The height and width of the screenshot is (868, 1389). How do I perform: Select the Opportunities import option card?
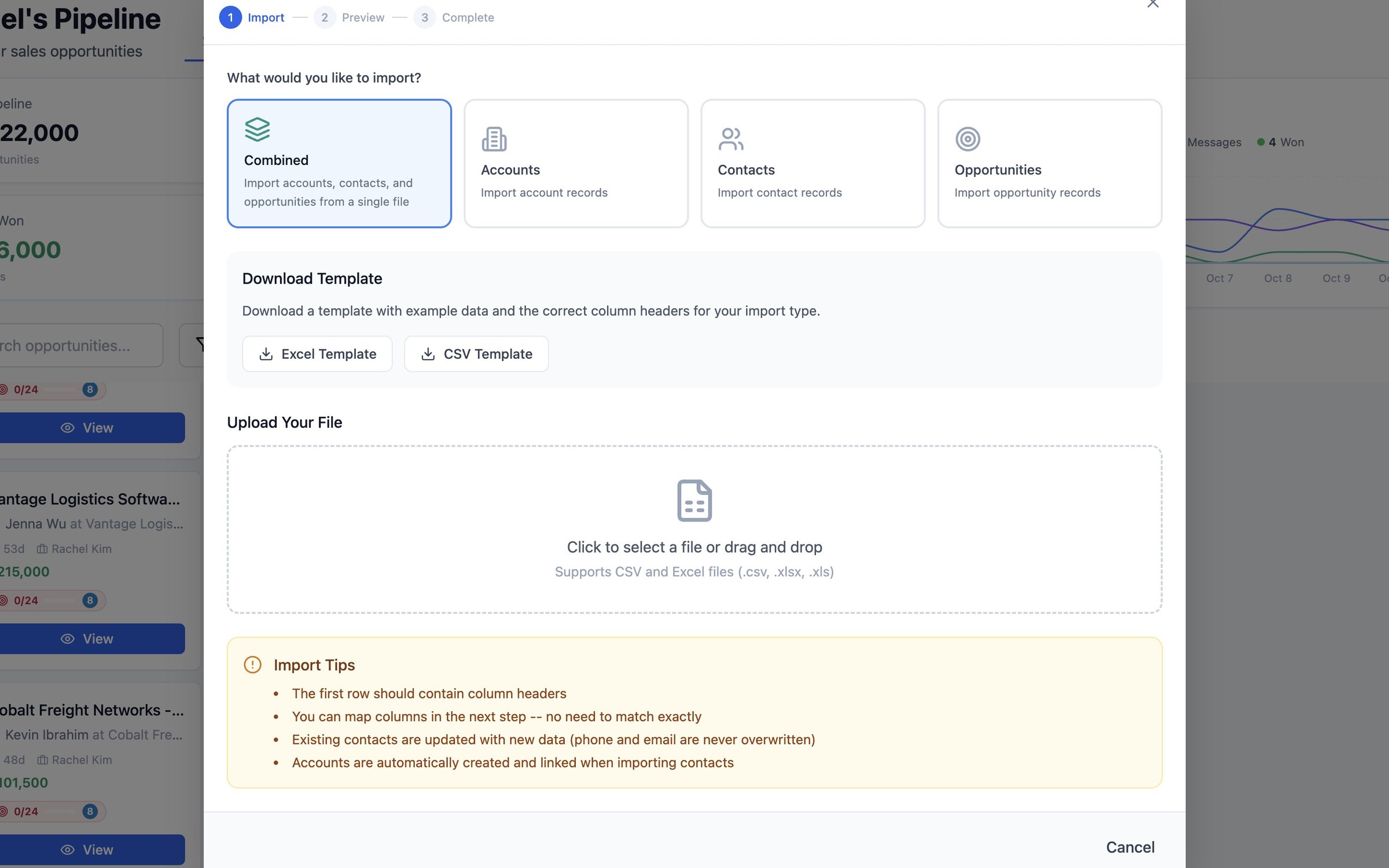click(1049, 163)
